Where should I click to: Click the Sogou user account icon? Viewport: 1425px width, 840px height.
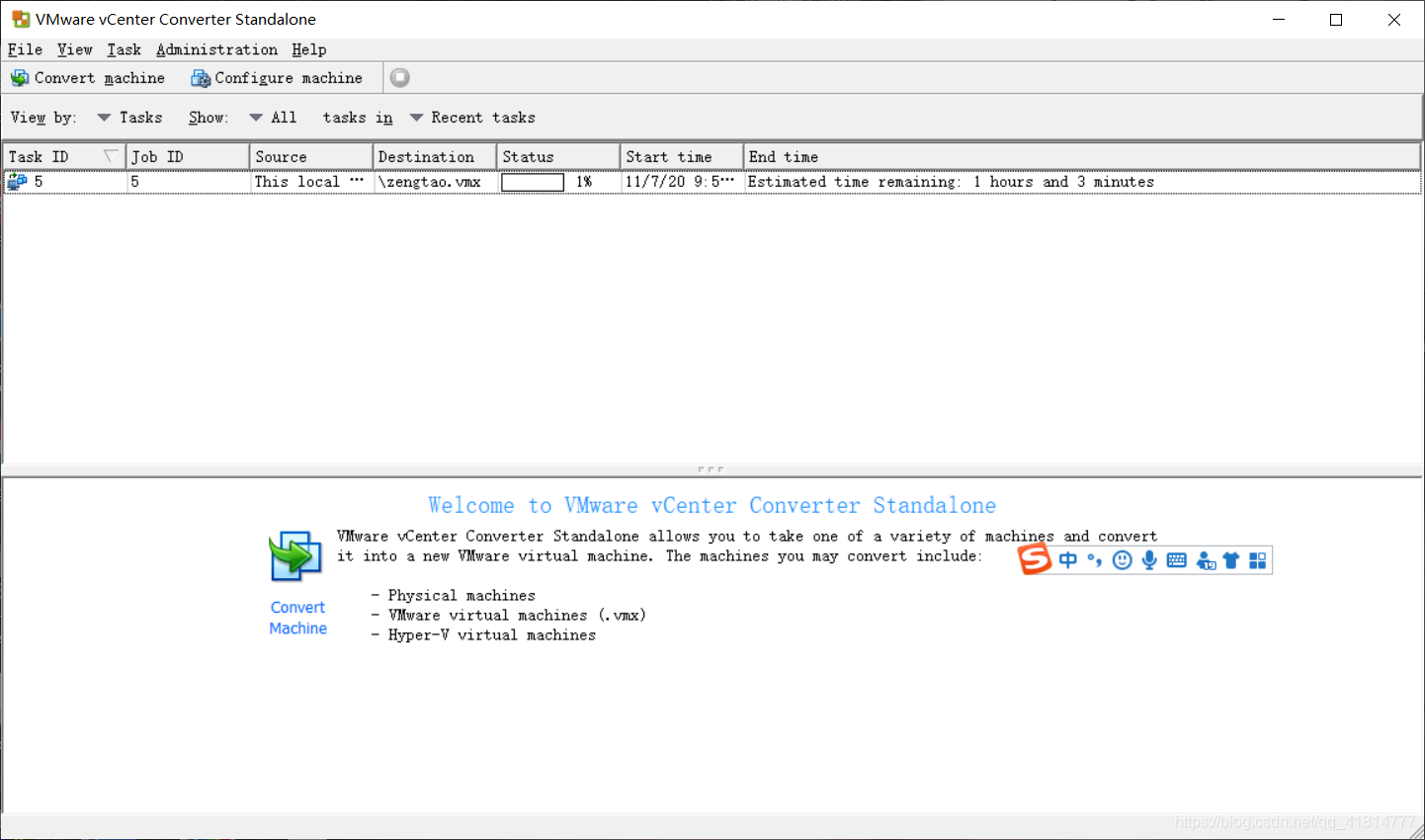(x=1206, y=561)
